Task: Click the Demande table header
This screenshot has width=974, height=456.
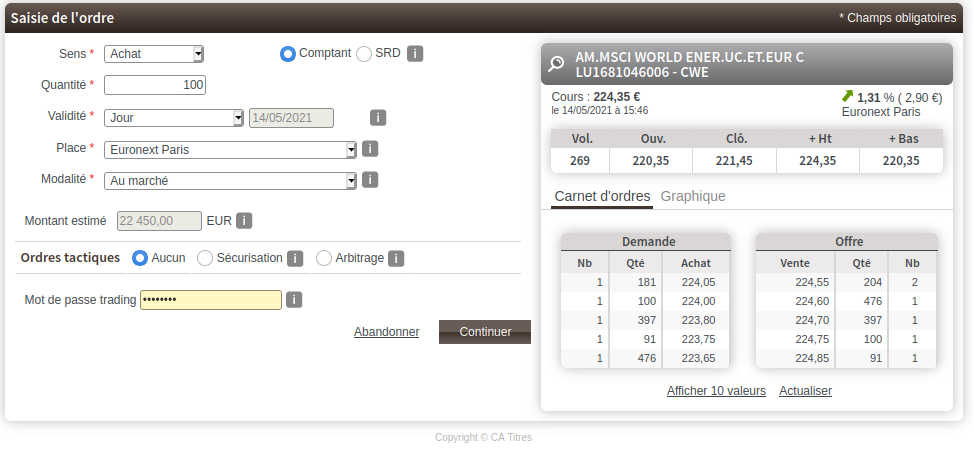Action: coord(646,242)
